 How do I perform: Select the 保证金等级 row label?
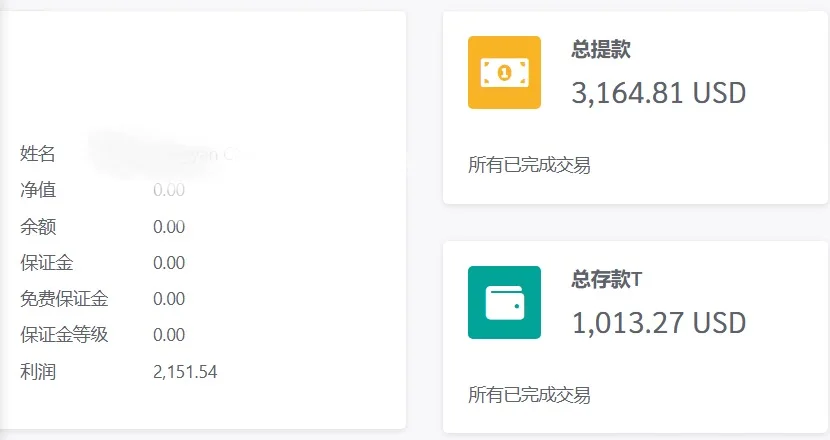[x=64, y=335]
